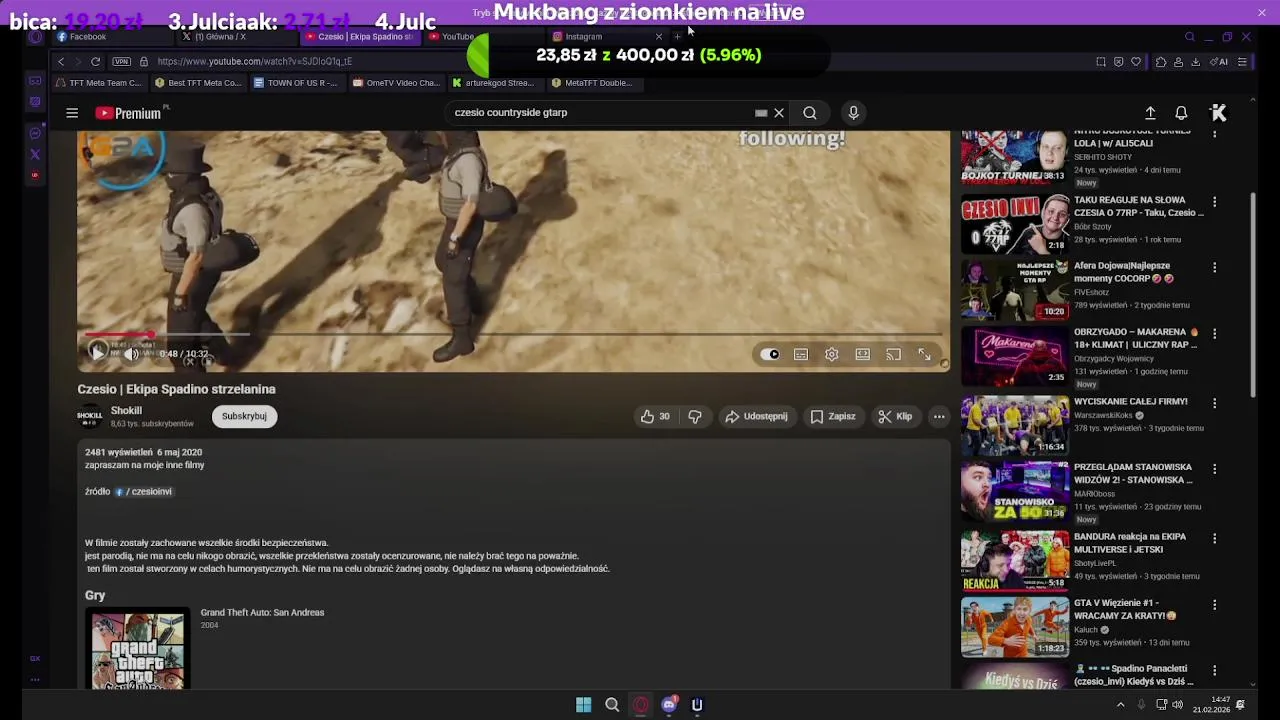Click the youtube.com URL address field
Screen dimensions: 1280x720
click(254, 61)
